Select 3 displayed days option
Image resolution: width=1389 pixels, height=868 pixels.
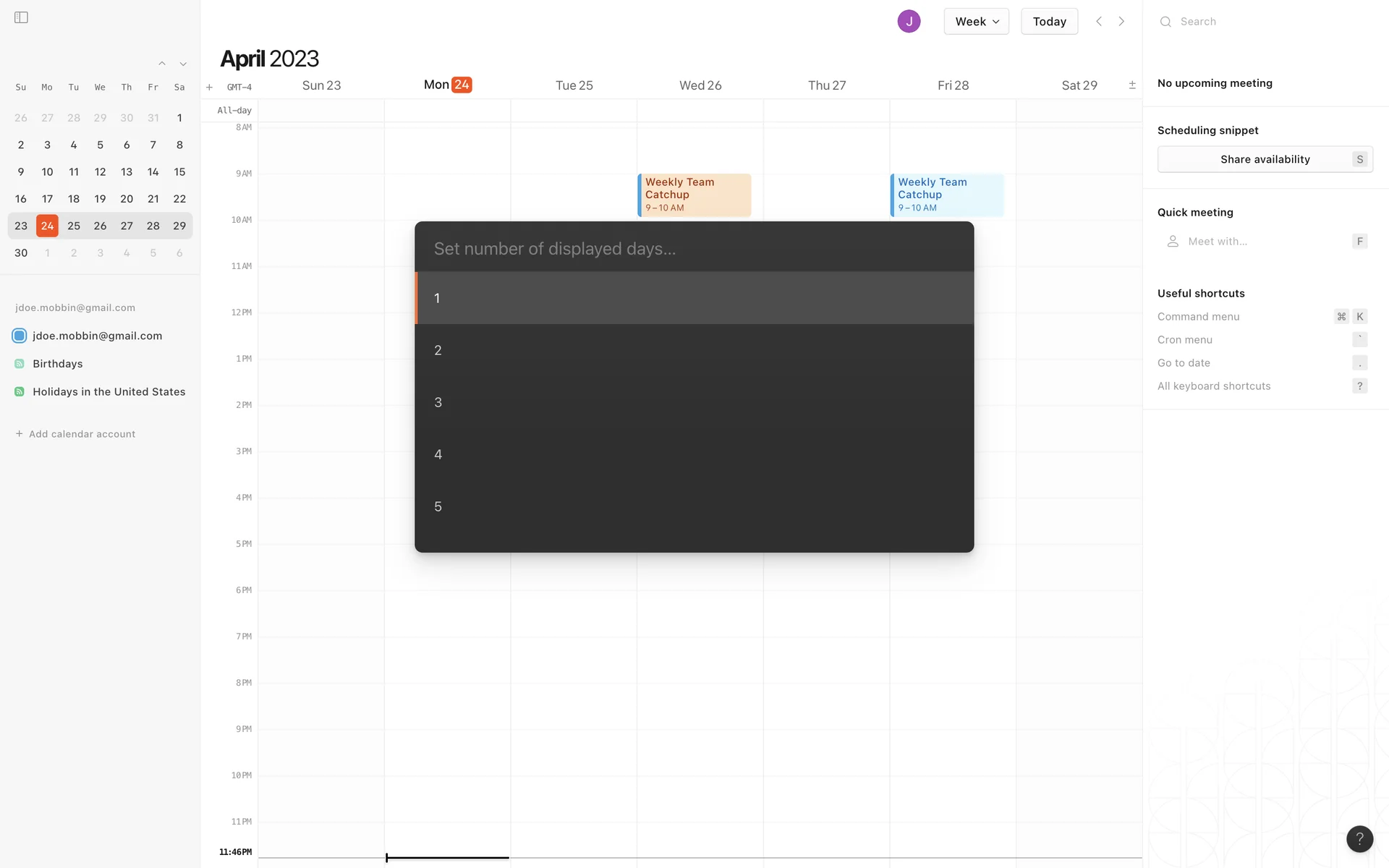click(694, 402)
